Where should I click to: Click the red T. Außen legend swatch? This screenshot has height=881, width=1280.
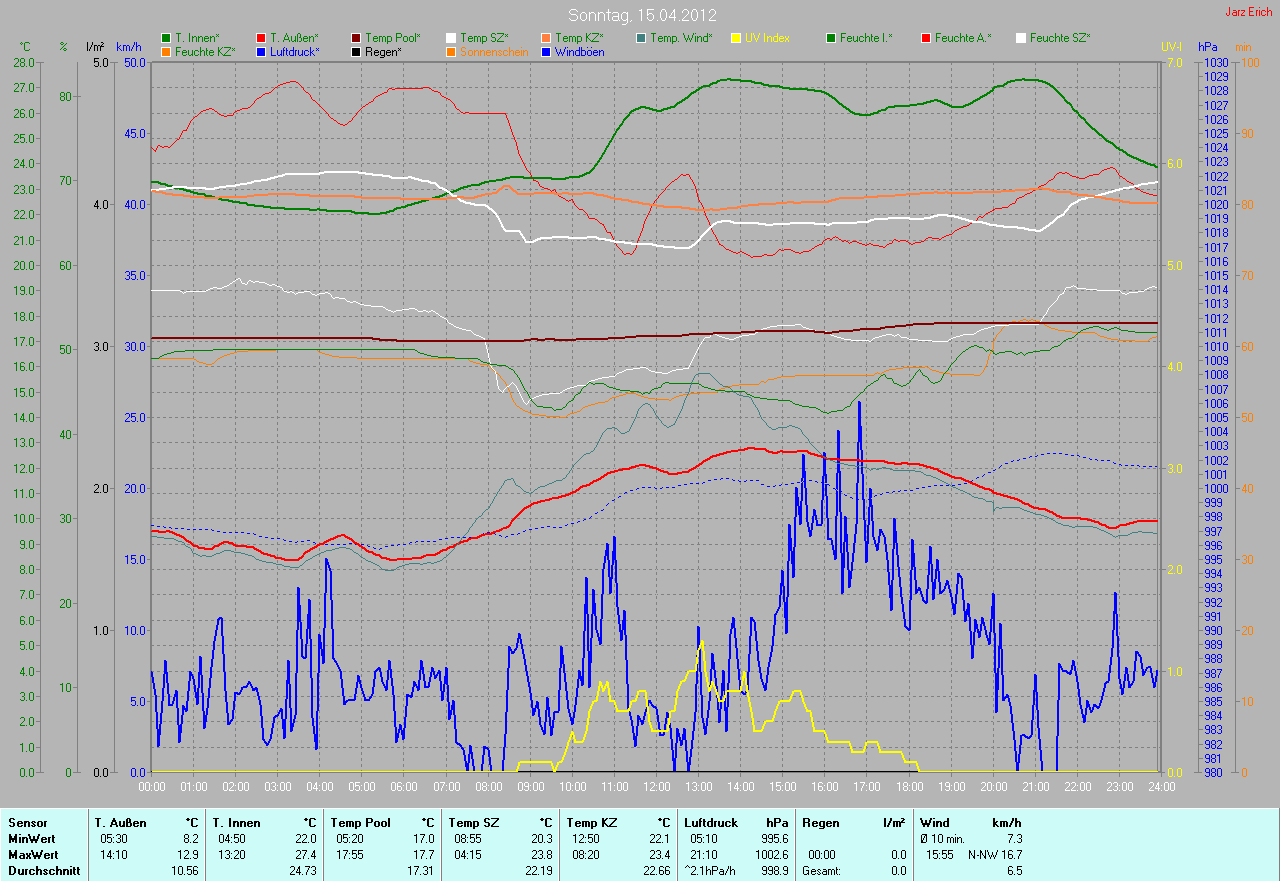(261, 38)
